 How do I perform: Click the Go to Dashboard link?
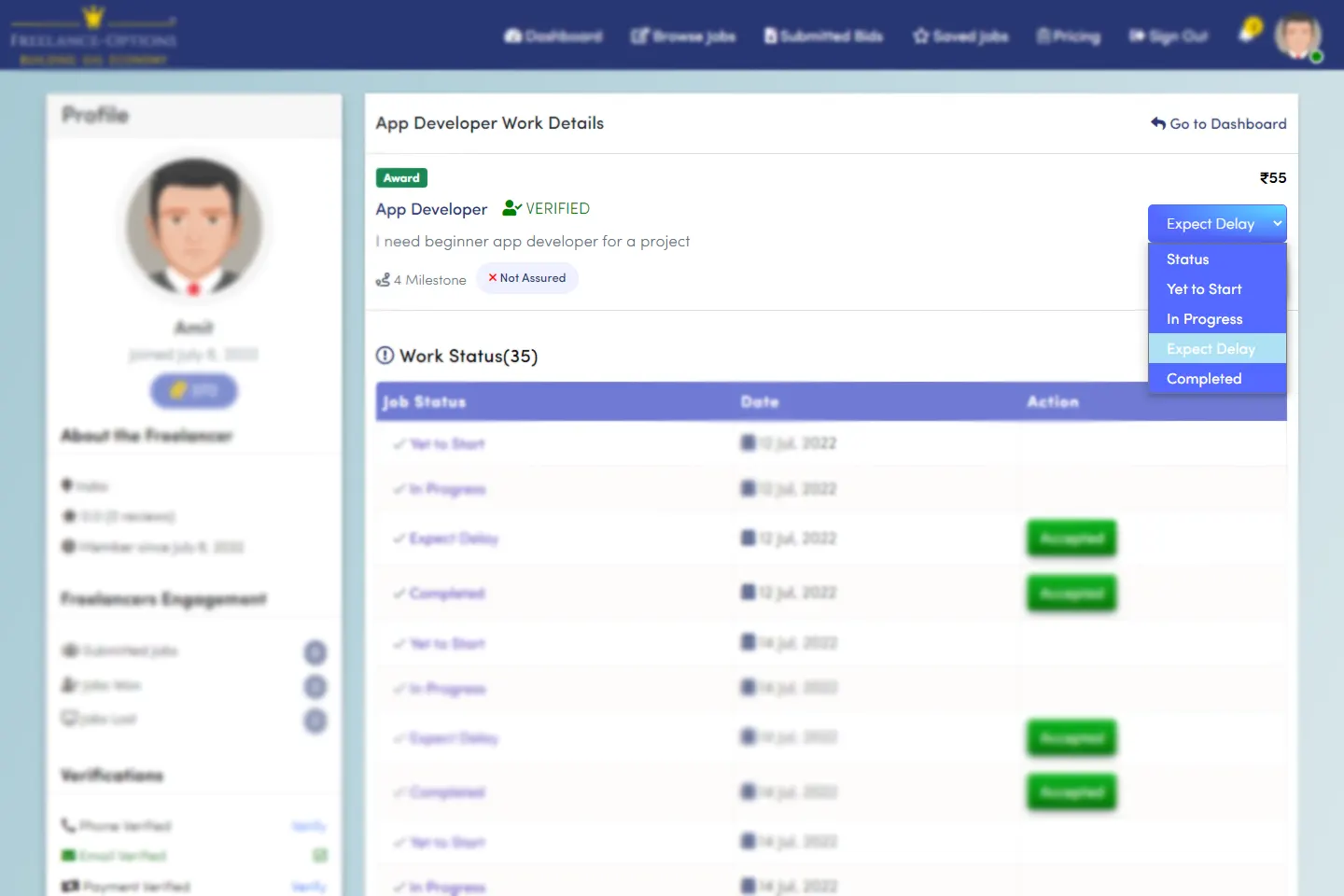click(x=1218, y=124)
